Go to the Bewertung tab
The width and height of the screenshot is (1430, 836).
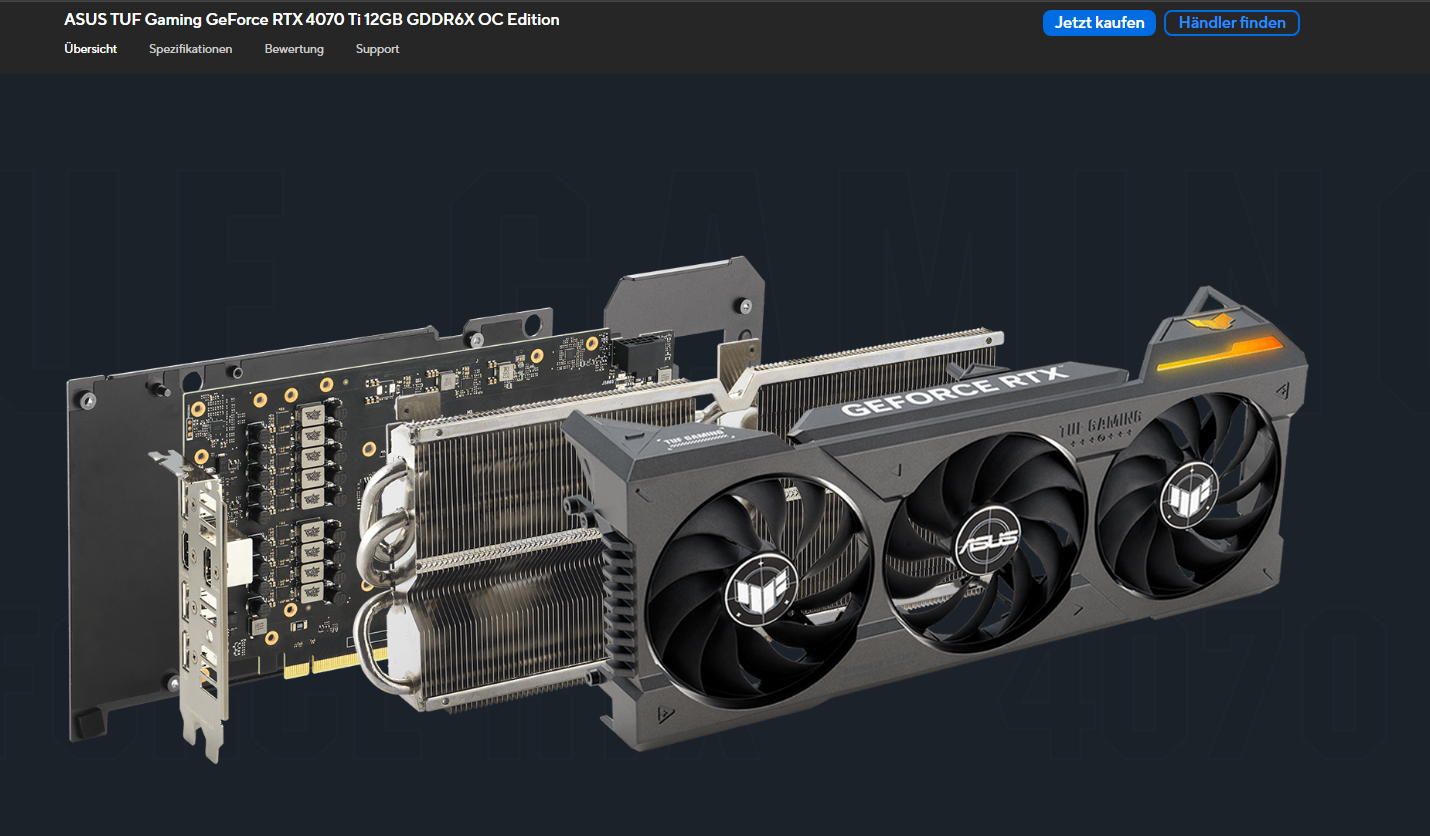click(294, 49)
